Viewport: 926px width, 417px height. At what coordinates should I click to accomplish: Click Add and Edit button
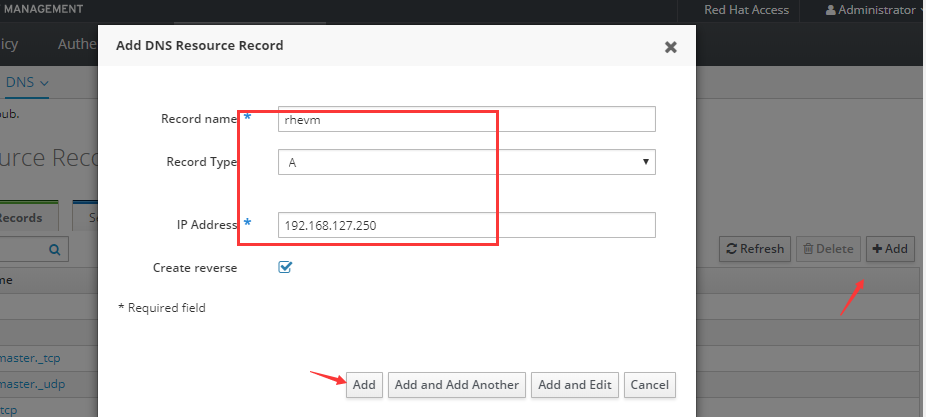575,385
